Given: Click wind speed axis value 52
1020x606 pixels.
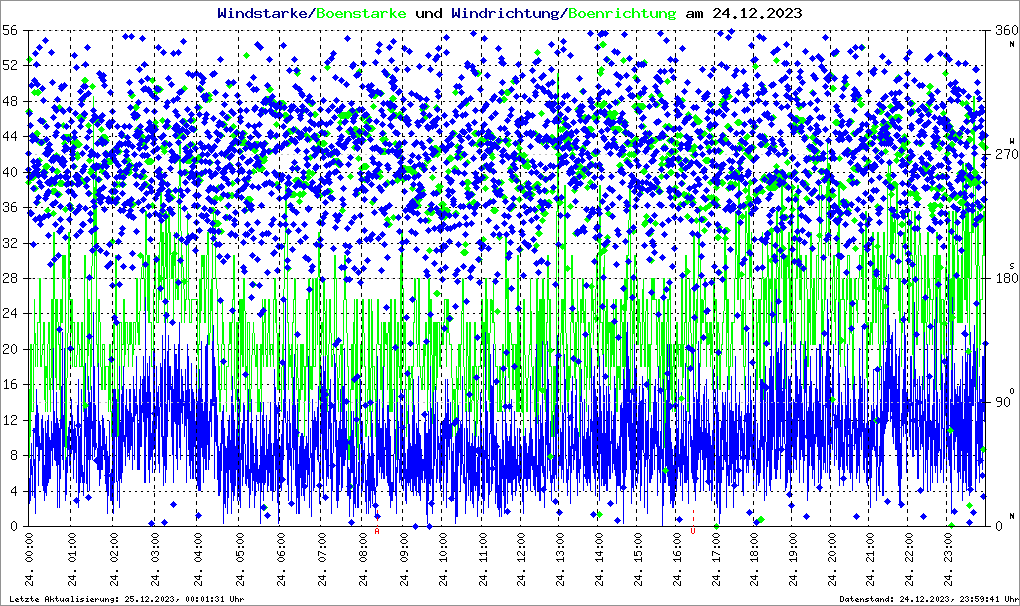Looking at the screenshot, I should pyautogui.click(x=9, y=66).
